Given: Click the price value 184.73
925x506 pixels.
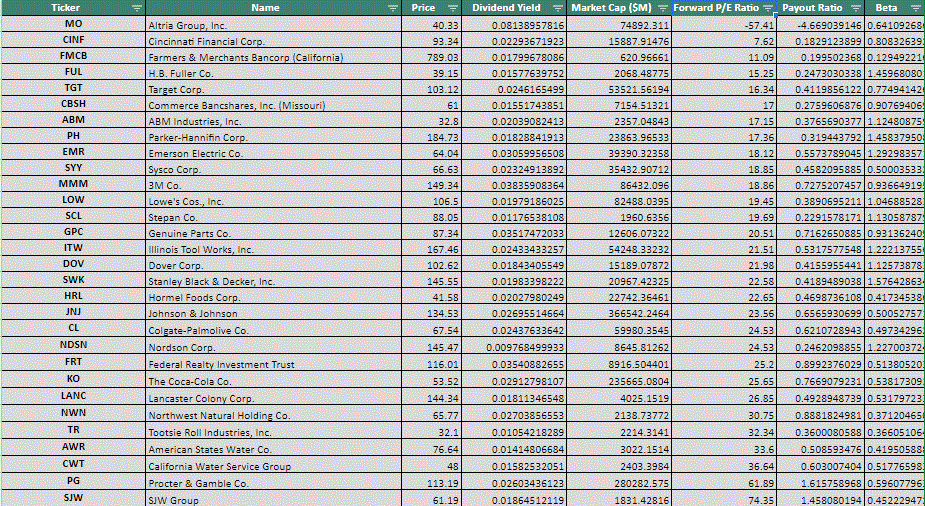Looking at the screenshot, I should 432,136.
